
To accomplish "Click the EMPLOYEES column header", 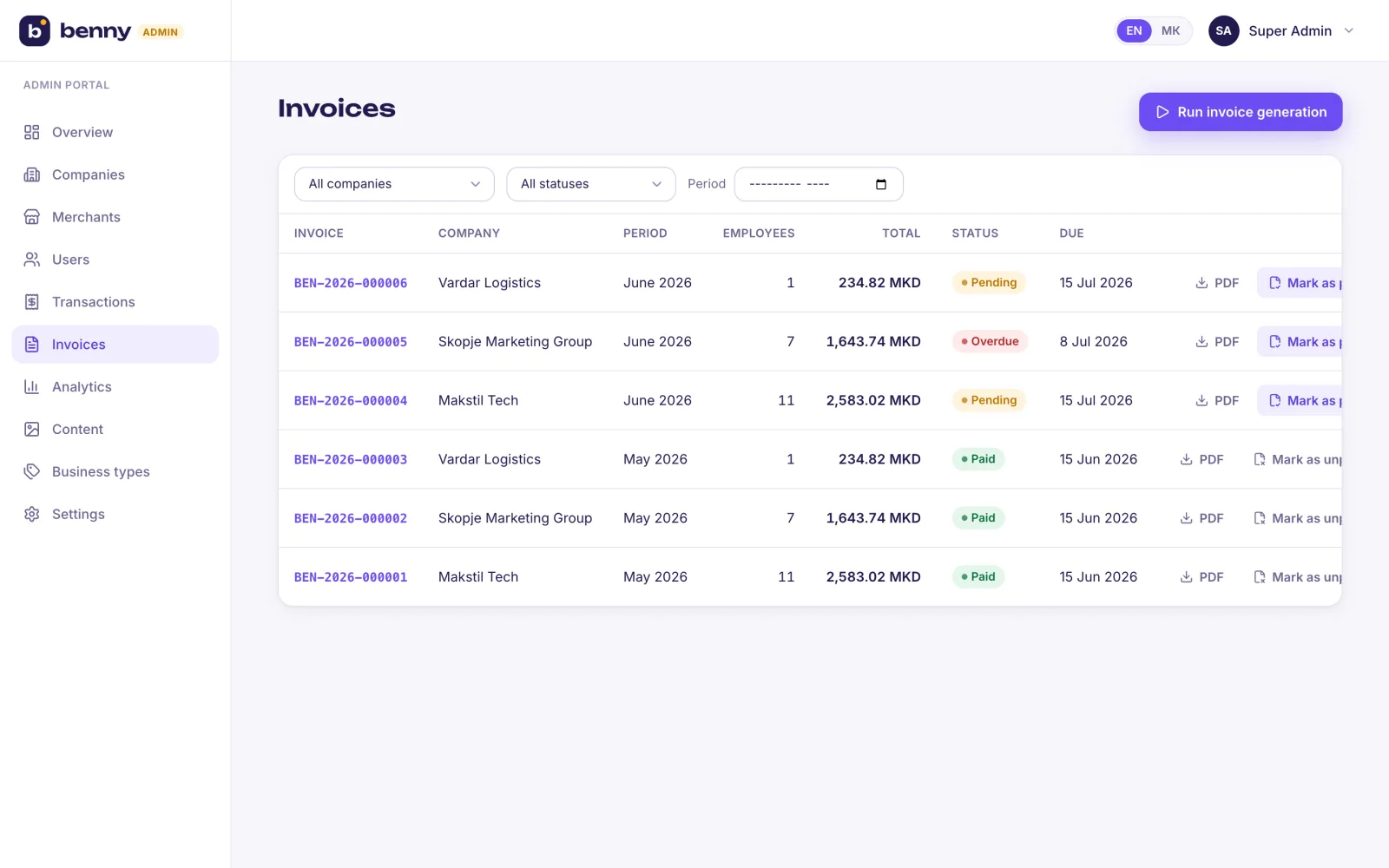I will 759,233.
